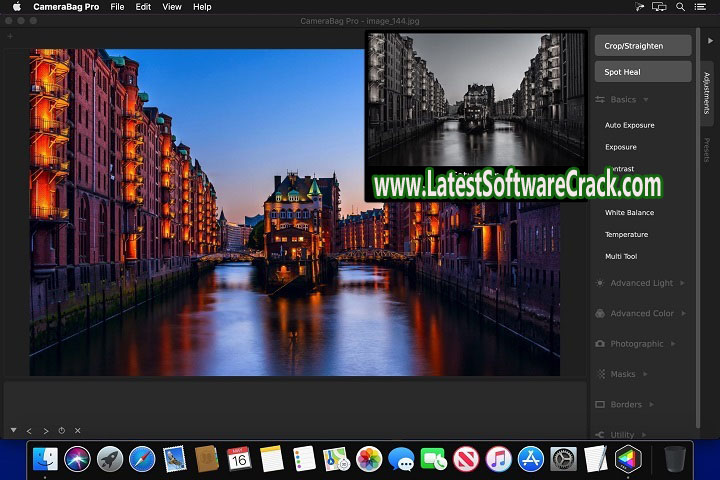Open Messages chat bubble icon in Dock

pos(401,458)
